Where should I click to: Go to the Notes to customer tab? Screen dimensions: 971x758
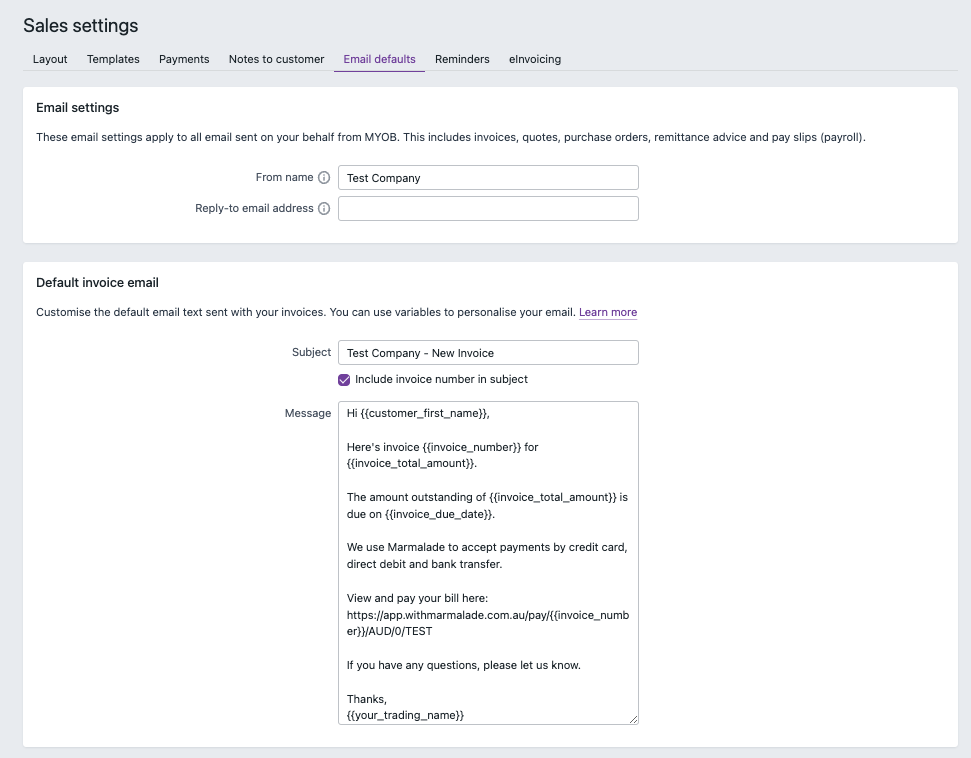click(x=276, y=59)
